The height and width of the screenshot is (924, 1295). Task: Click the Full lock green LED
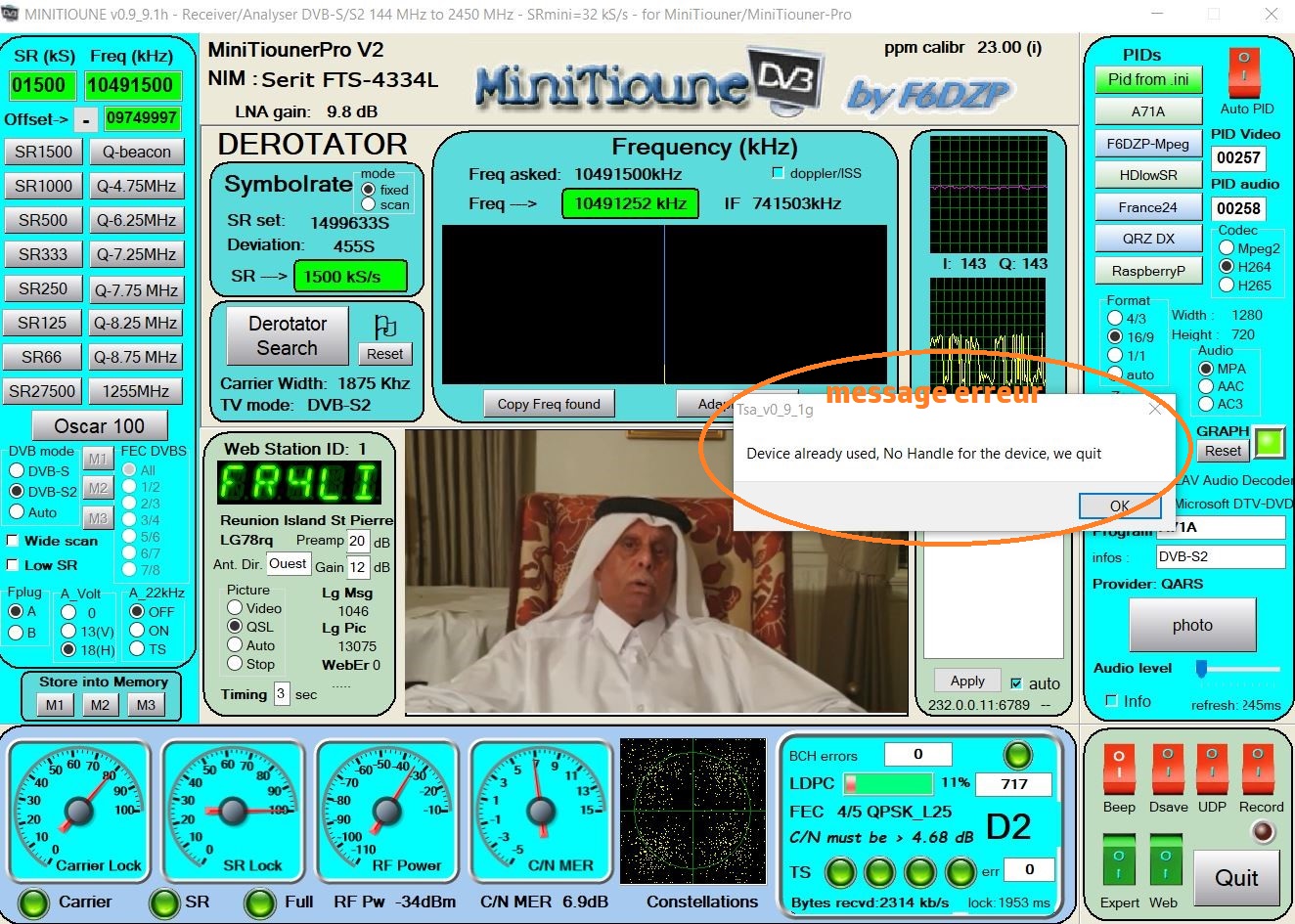(260, 902)
